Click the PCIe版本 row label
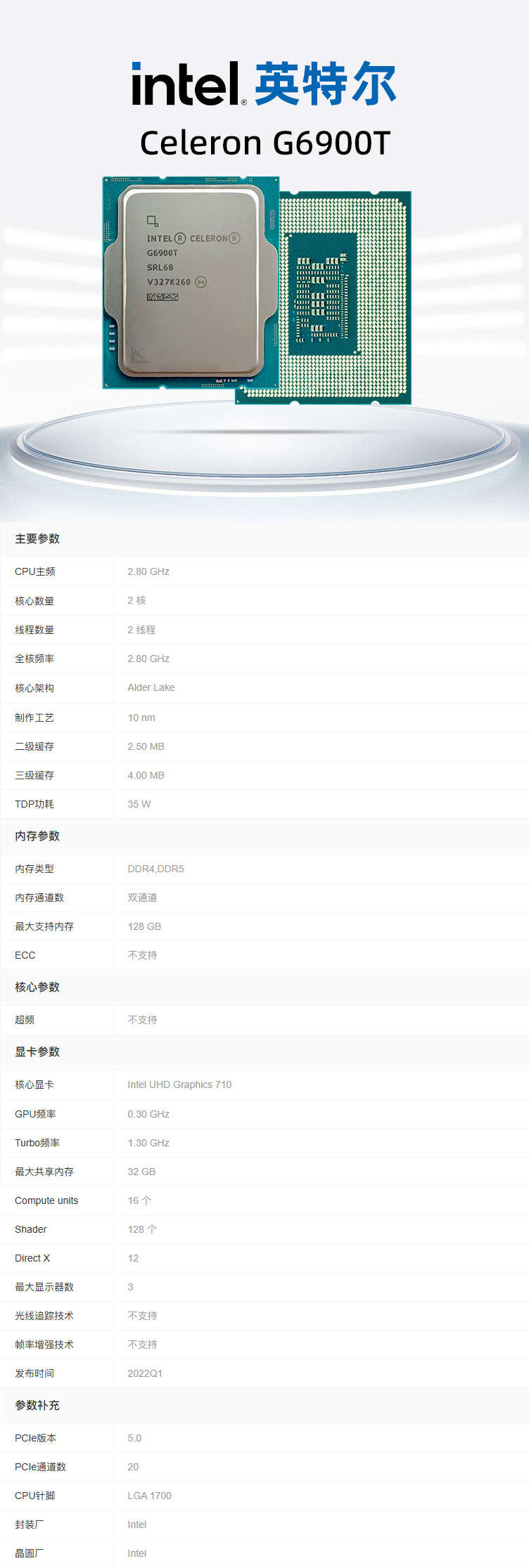The height and width of the screenshot is (1568, 529). tap(35, 1438)
